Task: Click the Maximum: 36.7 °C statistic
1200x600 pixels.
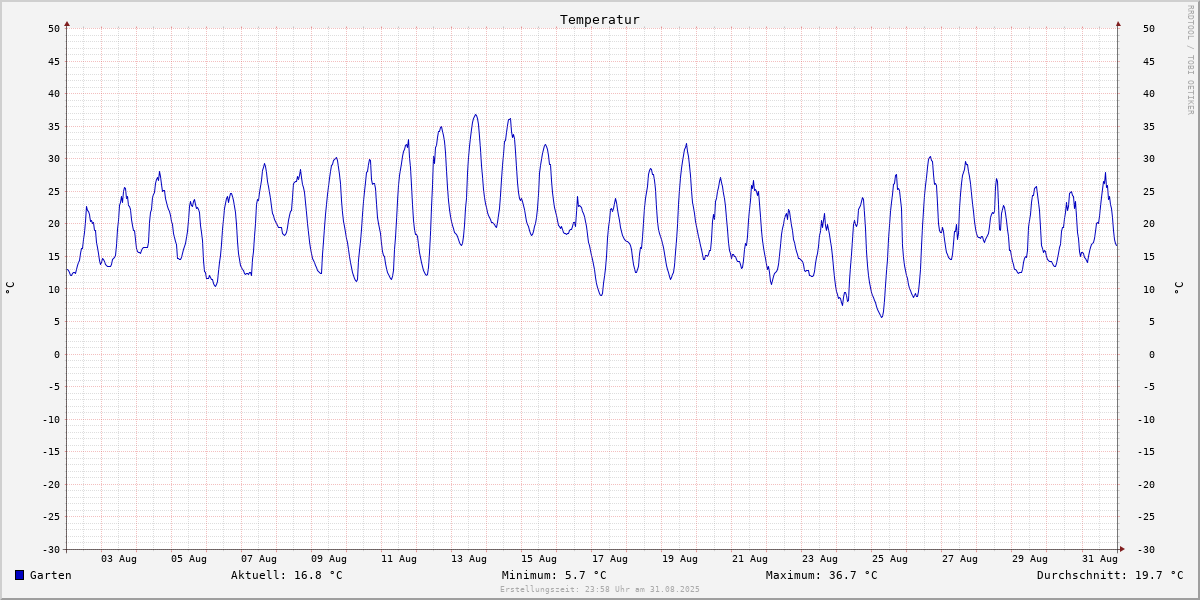Action: point(821,575)
